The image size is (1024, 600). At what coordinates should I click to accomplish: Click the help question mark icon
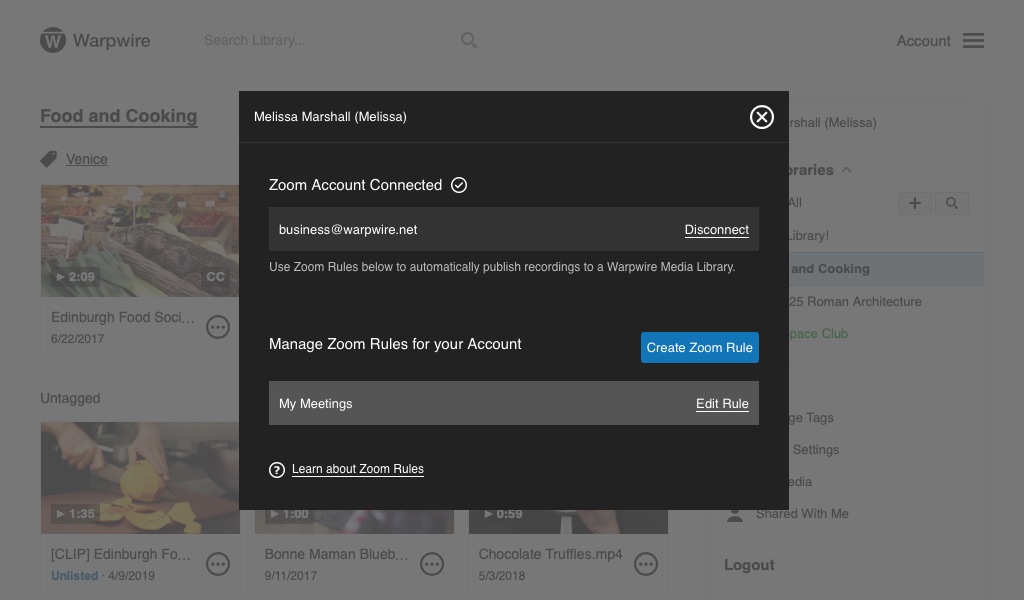tap(277, 469)
